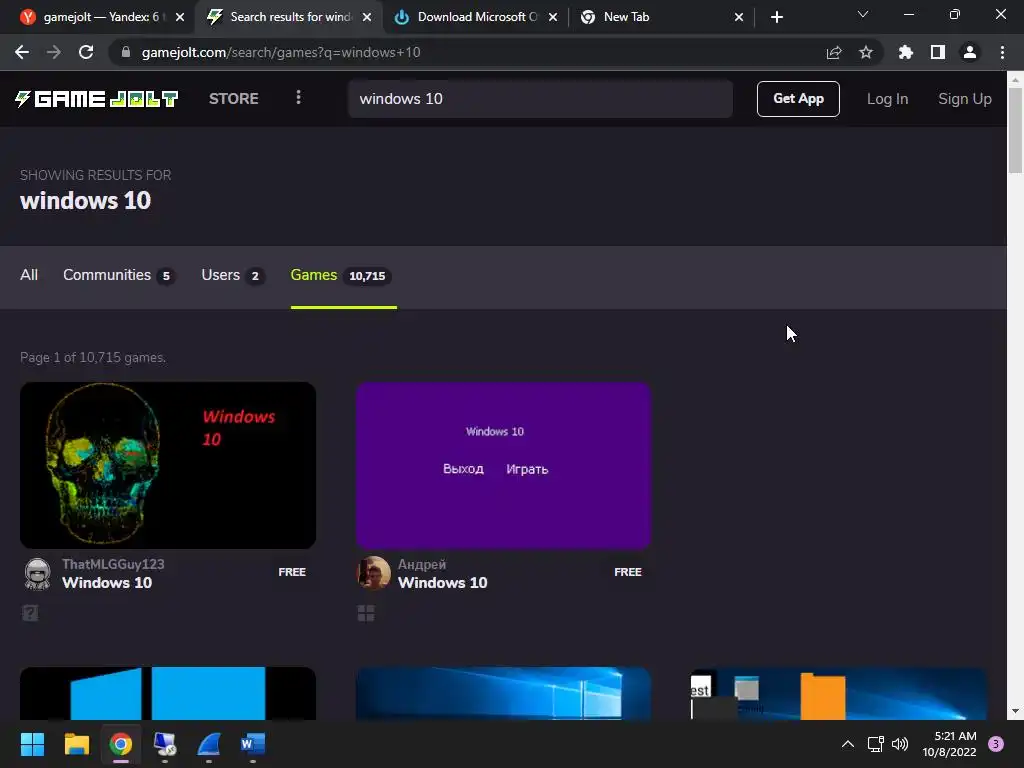Close the New Tab tab
The width and height of the screenshot is (1024, 768).
click(x=739, y=17)
